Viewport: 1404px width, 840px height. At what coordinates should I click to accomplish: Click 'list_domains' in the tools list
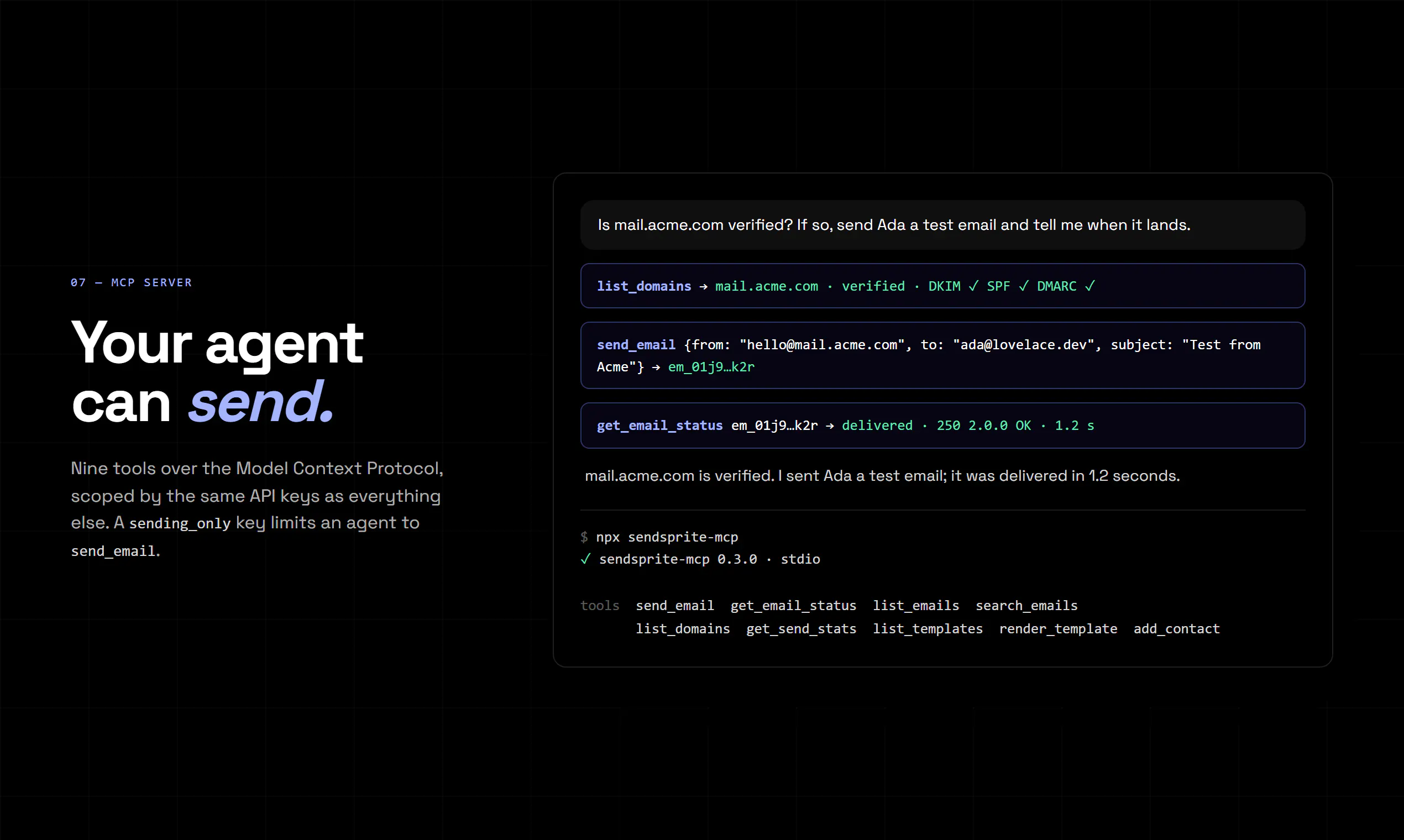point(683,629)
